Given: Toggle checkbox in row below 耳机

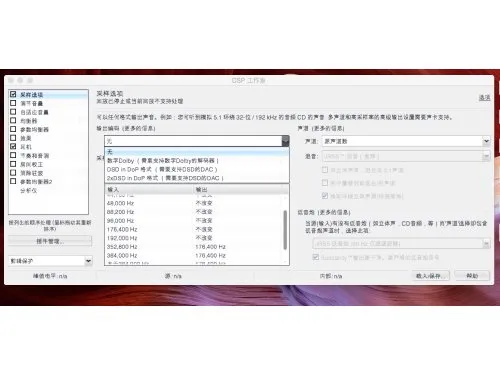Looking at the screenshot, I should click(13, 155).
